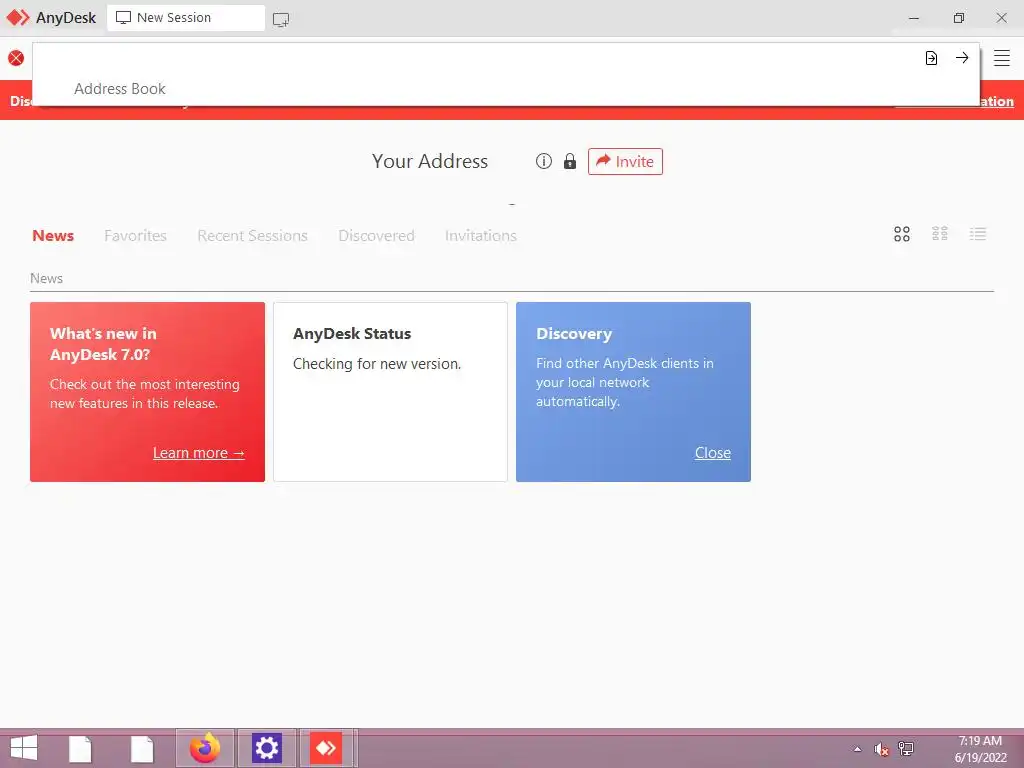Click the lock icon near Invite
The image size is (1024, 768).
[x=570, y=161]
